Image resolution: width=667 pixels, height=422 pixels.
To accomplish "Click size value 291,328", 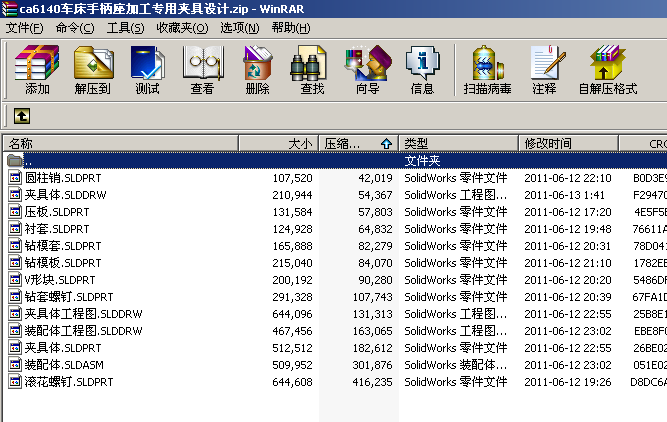I will click(292, 297).
